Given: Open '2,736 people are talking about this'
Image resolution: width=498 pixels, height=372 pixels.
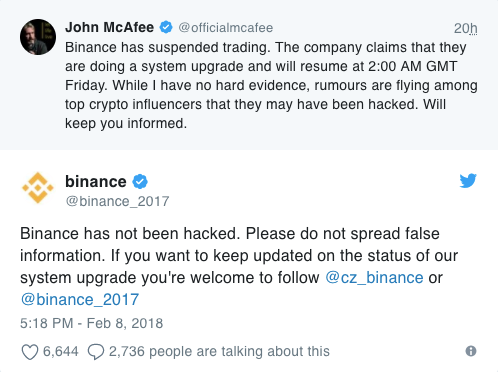Looking at the screenshot, I should click(x=219, y=351).
